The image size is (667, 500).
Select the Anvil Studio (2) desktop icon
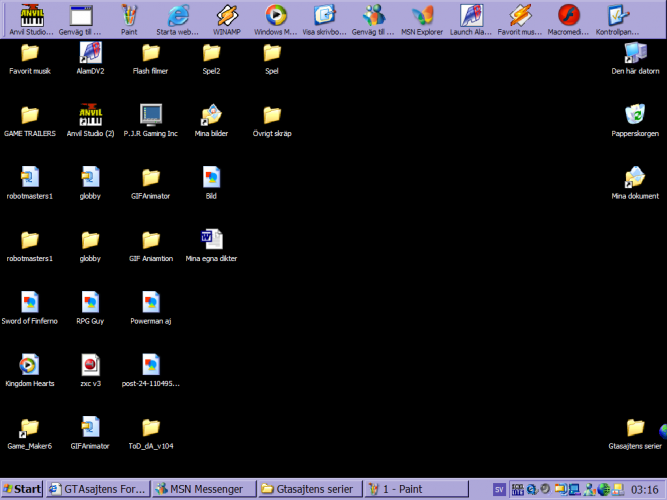click(90, 117)
